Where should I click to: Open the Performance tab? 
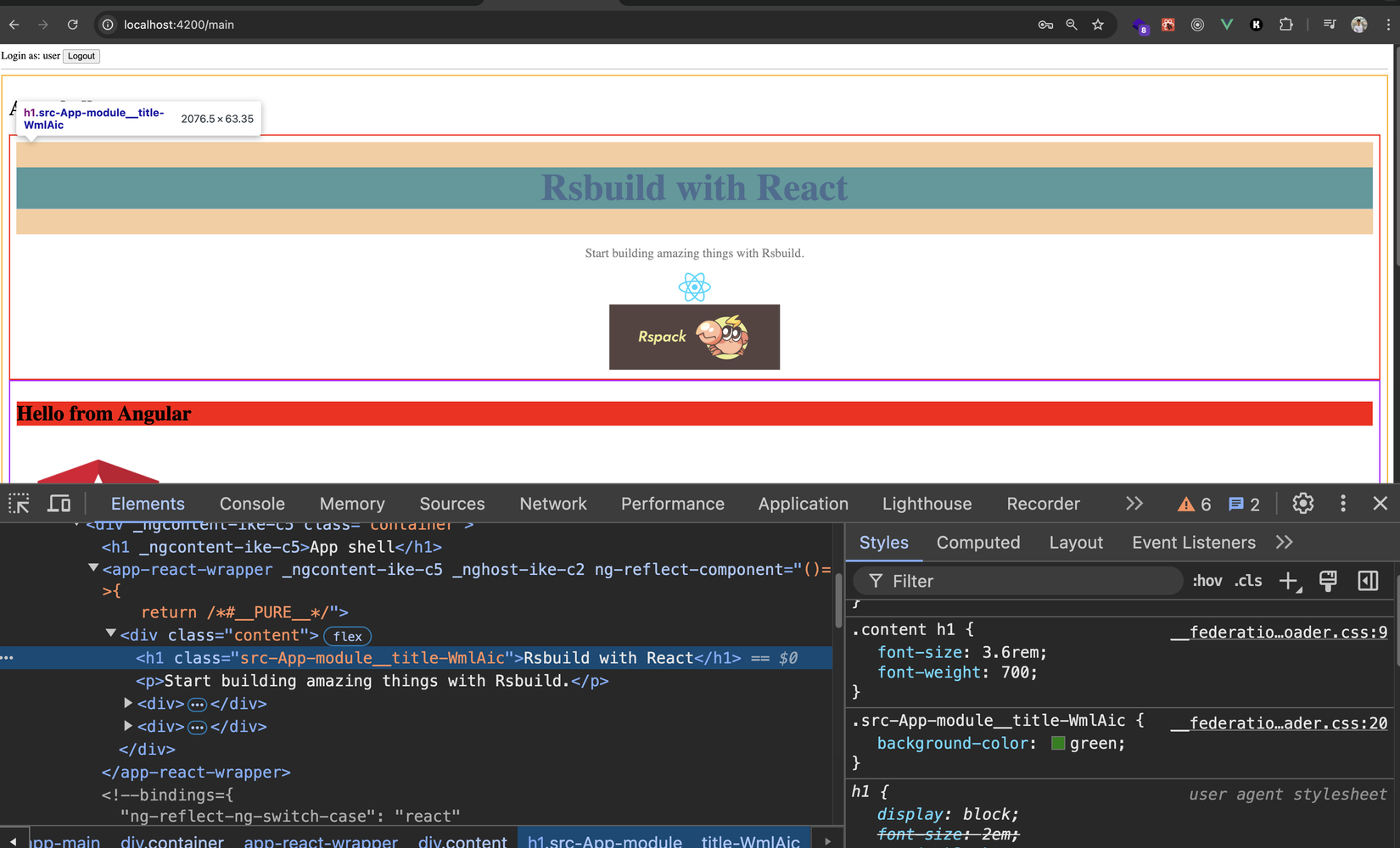(673, 504)
